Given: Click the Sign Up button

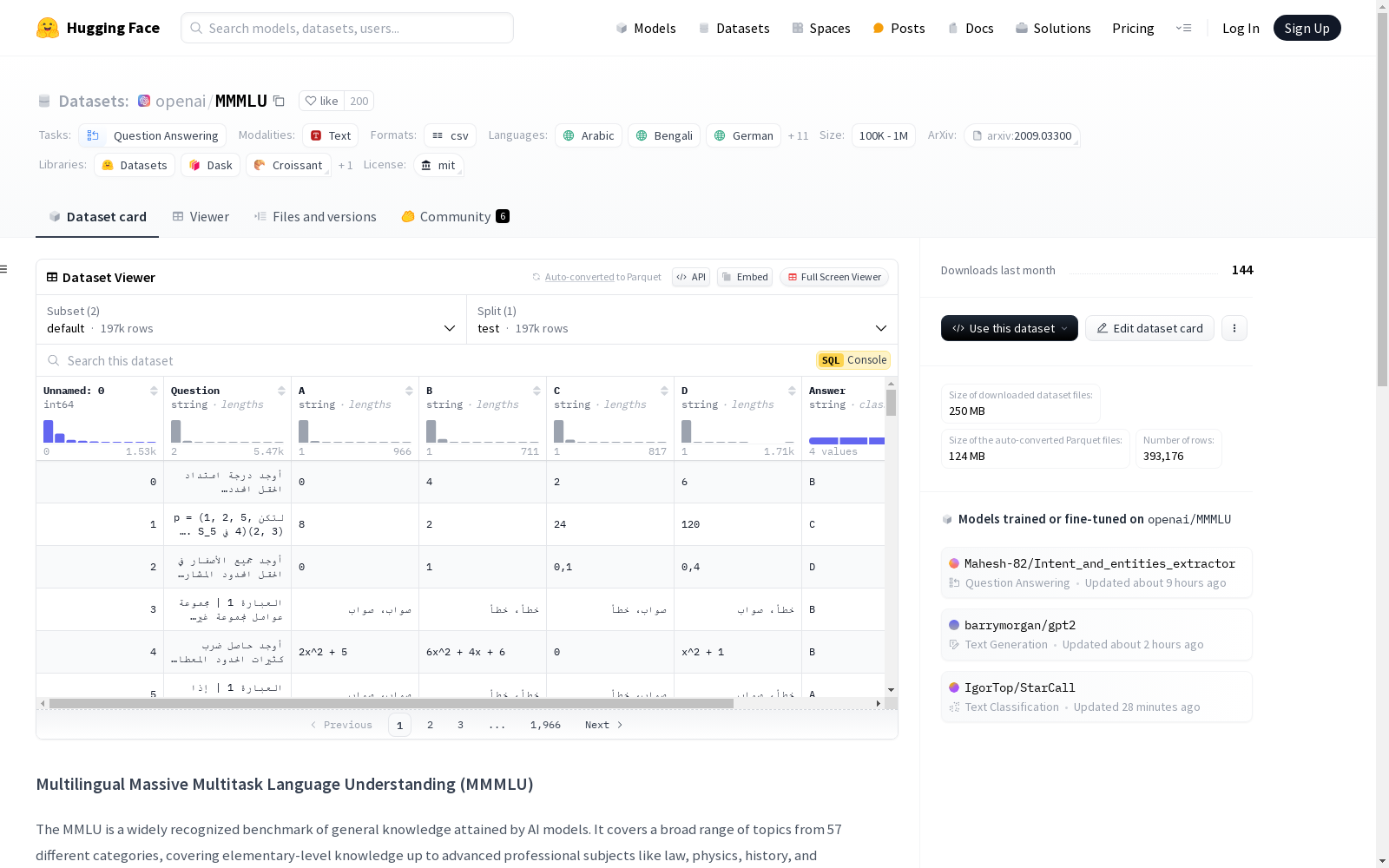Looking at the screenshot, I should click(x=1307, y=28).
